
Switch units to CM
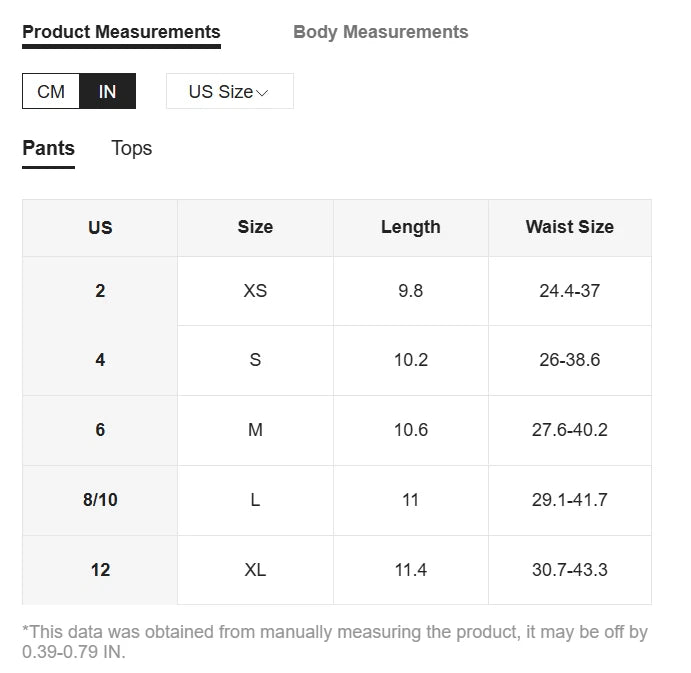pyautogui.click(x=51, y=92)
